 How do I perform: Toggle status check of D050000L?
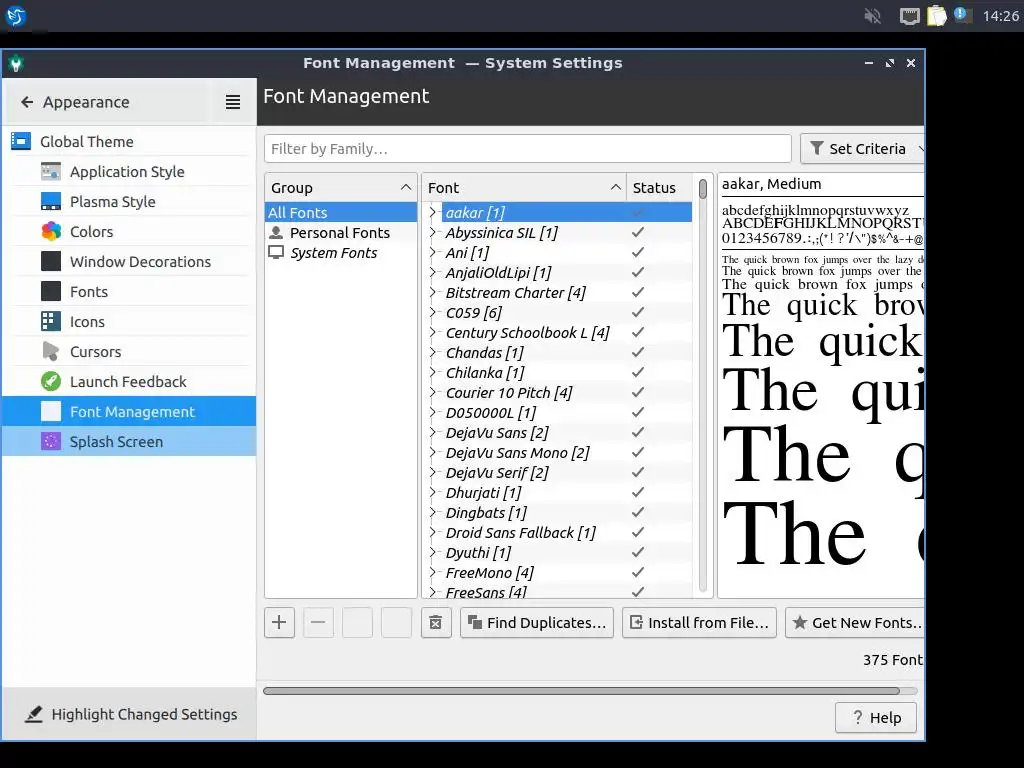(x=638, y=413)
